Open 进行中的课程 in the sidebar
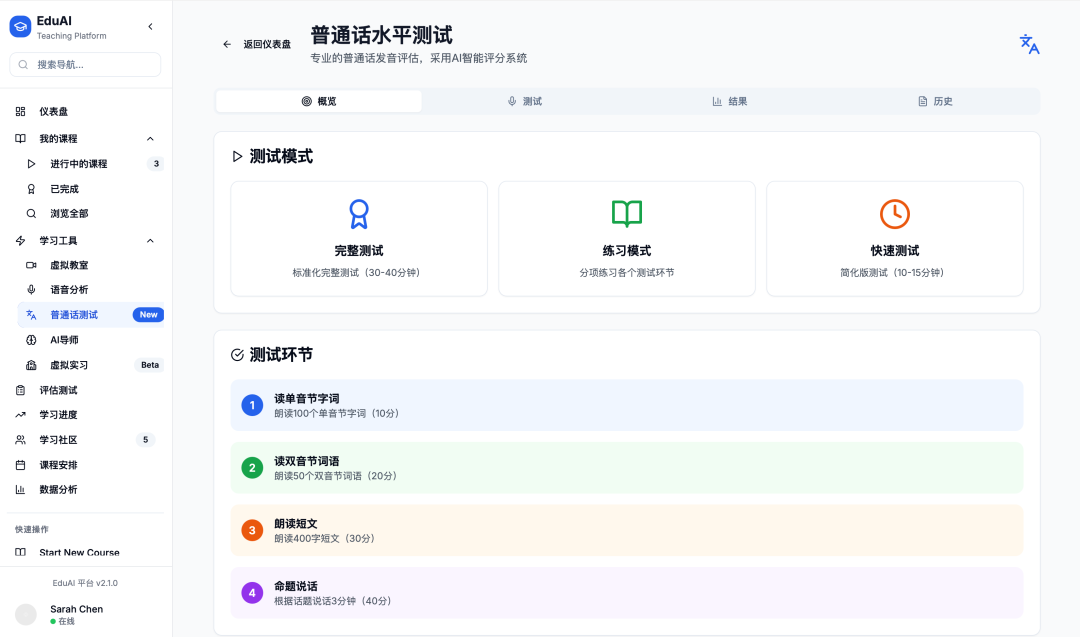This screenshot has width=1080, height=637. click(x=79, y=164)
